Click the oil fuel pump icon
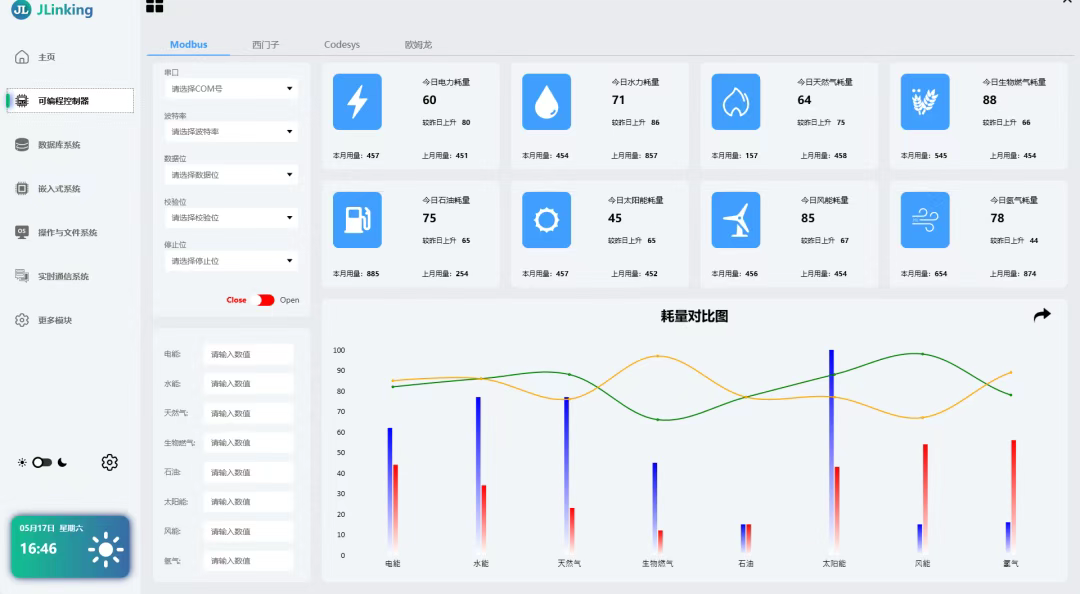This screenshot has height=594, width=1080. (x=357, y=220)
